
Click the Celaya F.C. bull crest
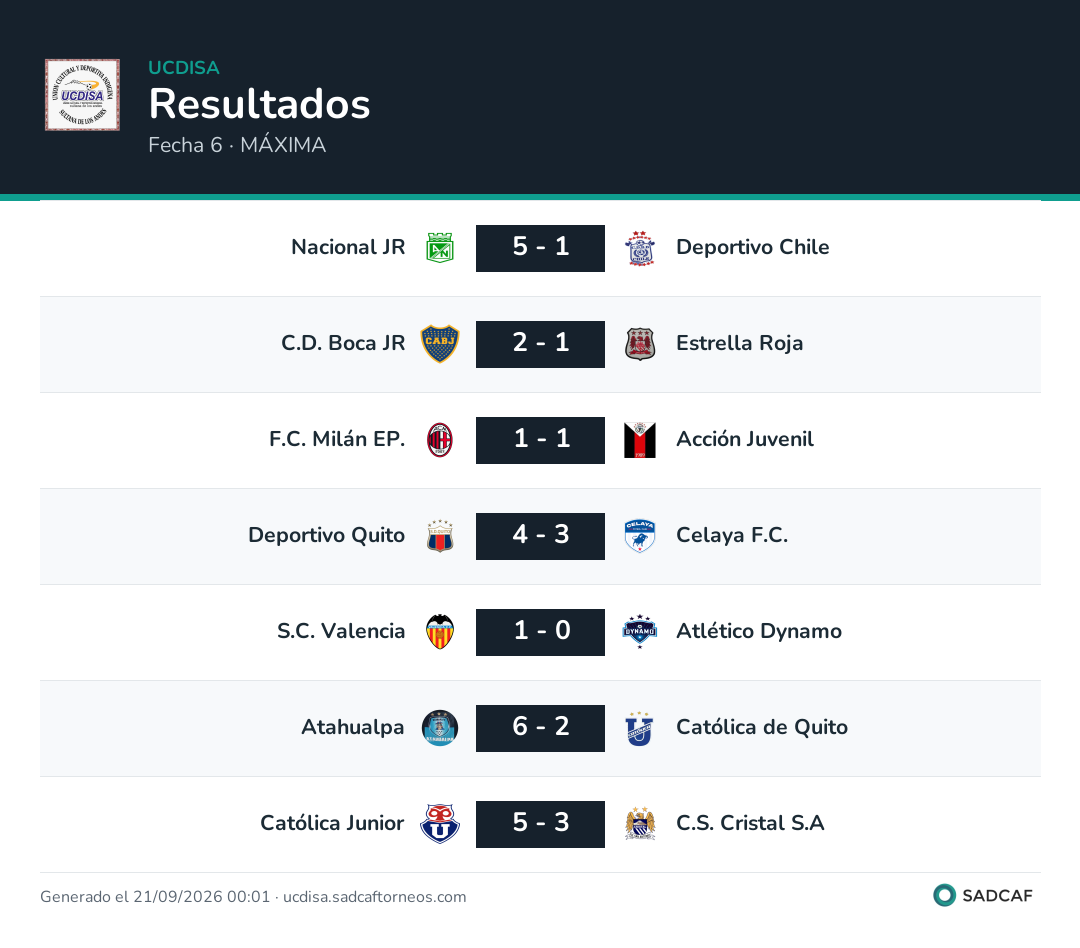pos(640,536)
